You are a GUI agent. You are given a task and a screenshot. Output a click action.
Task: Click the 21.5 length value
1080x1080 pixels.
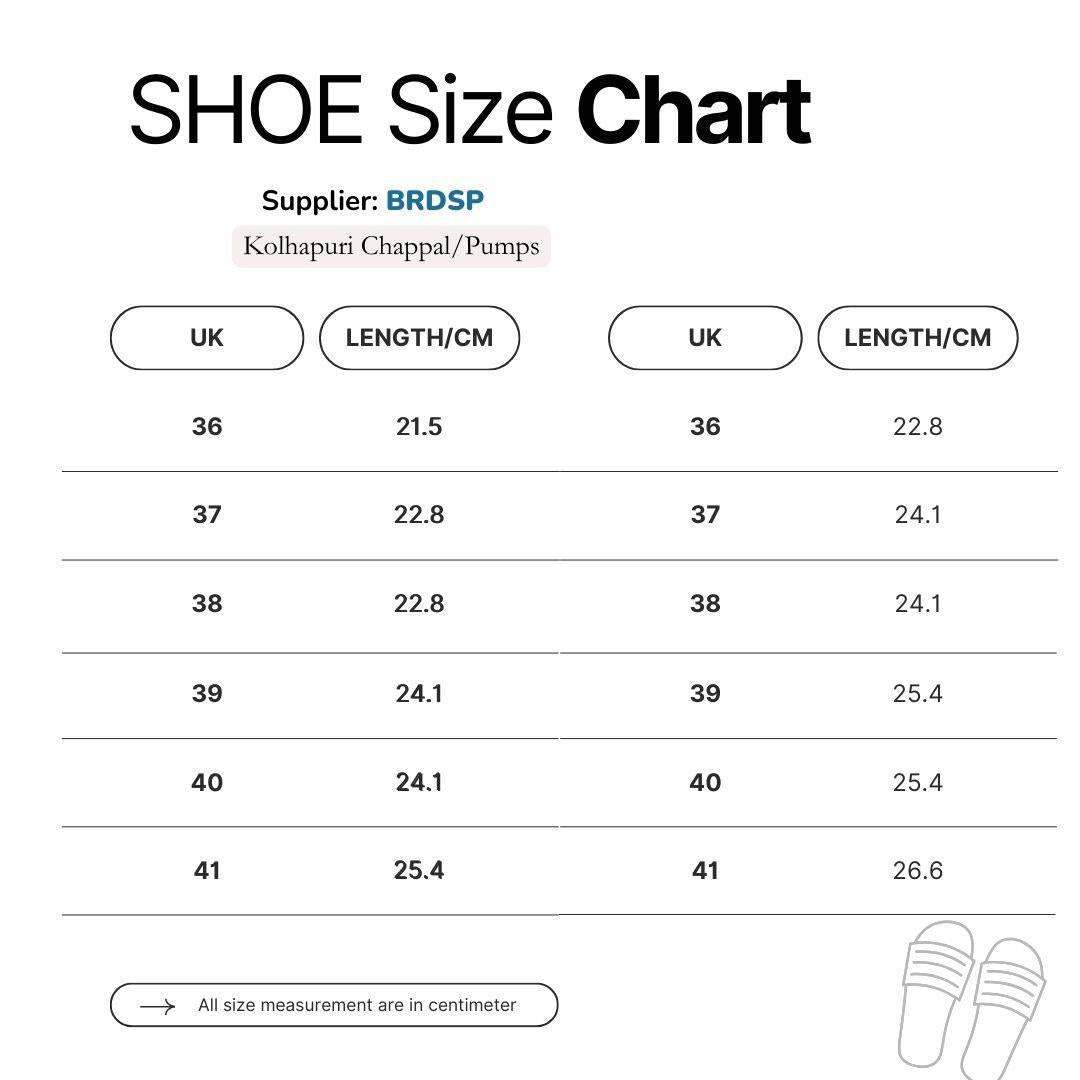tap(419, 427)
